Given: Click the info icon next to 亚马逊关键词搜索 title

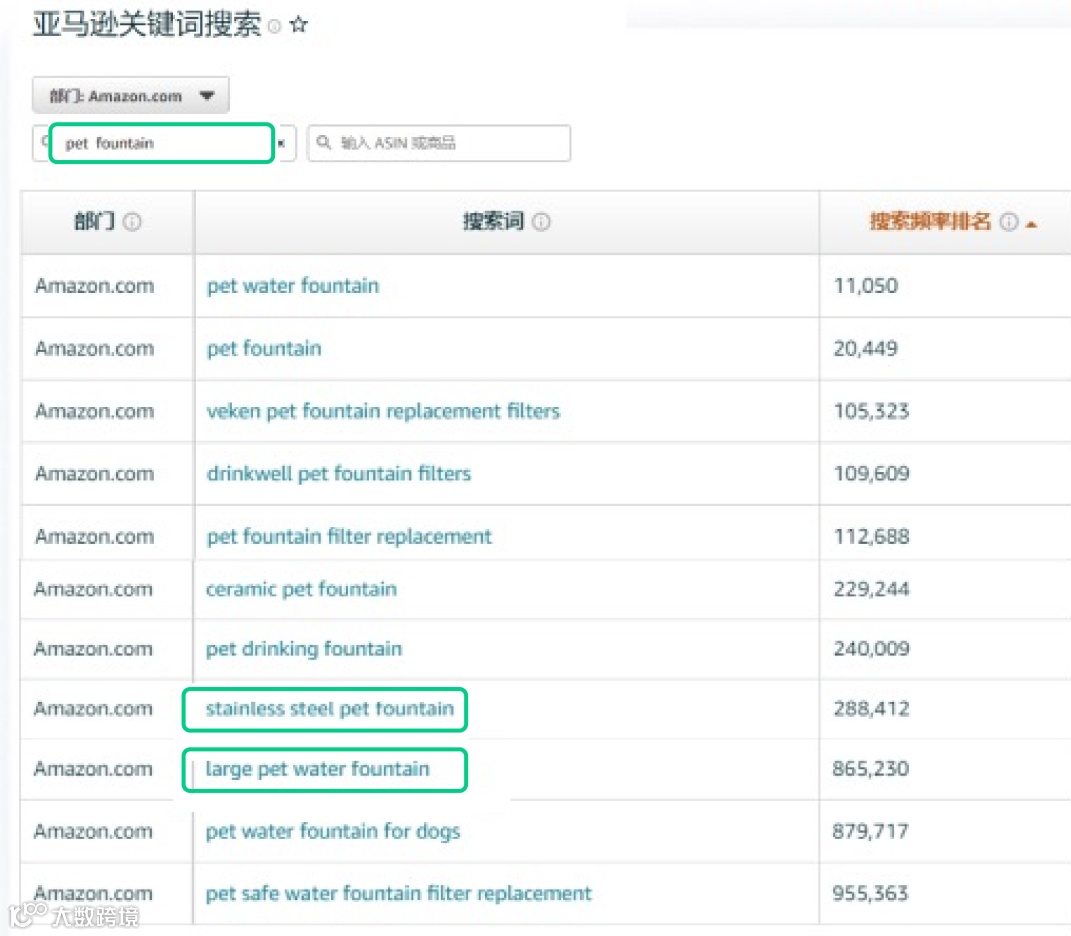Looking at the screenshot, I should point(275,27).
